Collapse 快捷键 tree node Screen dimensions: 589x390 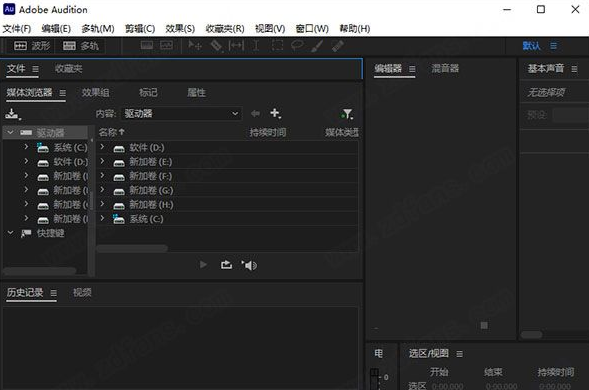pos(11,233)
